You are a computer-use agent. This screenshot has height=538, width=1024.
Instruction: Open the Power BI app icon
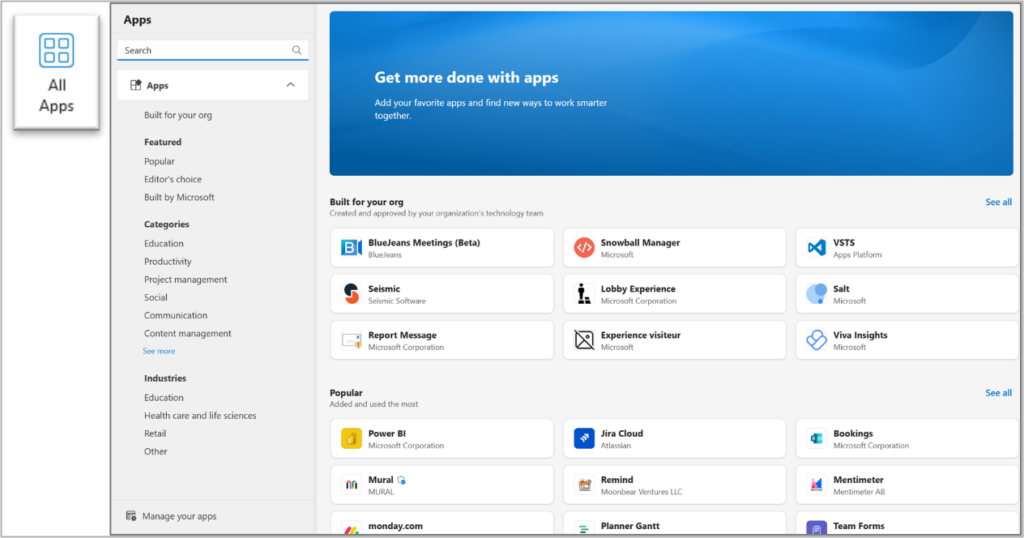click(351, 438)
